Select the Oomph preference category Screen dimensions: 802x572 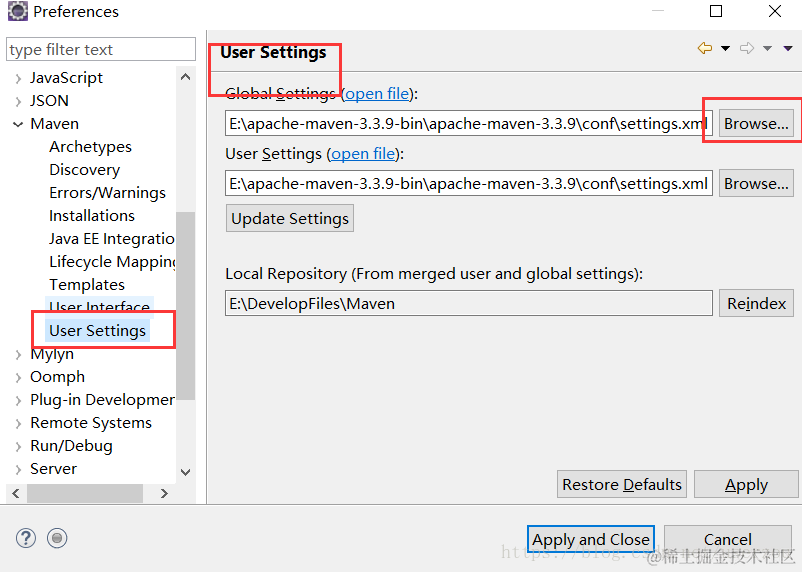point(57,377)
